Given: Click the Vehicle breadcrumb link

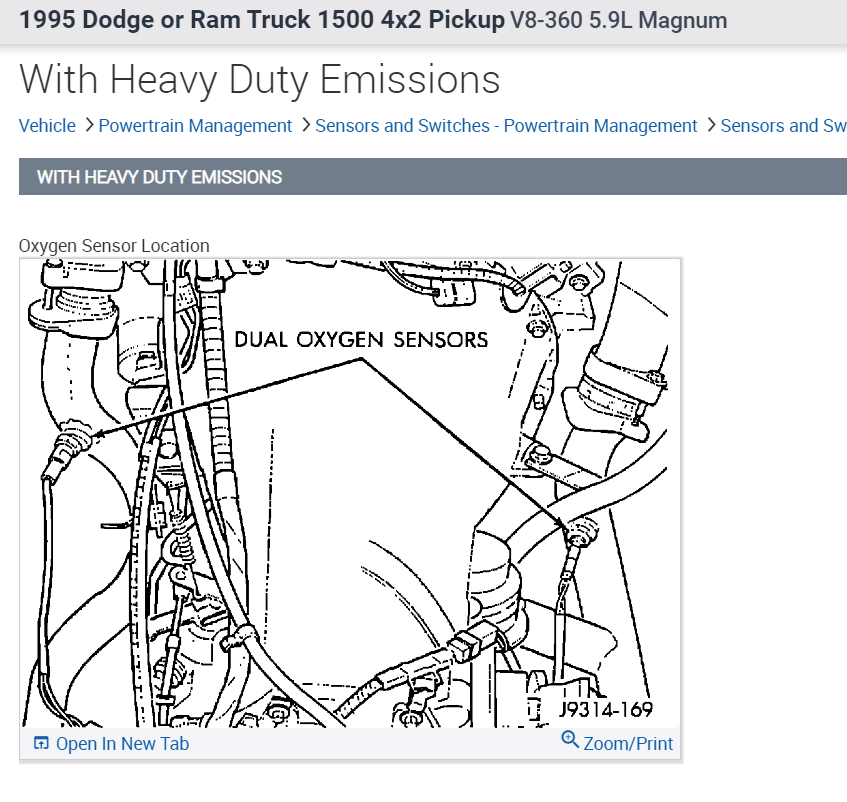Looking at the screenshot, I should [47, 125].
